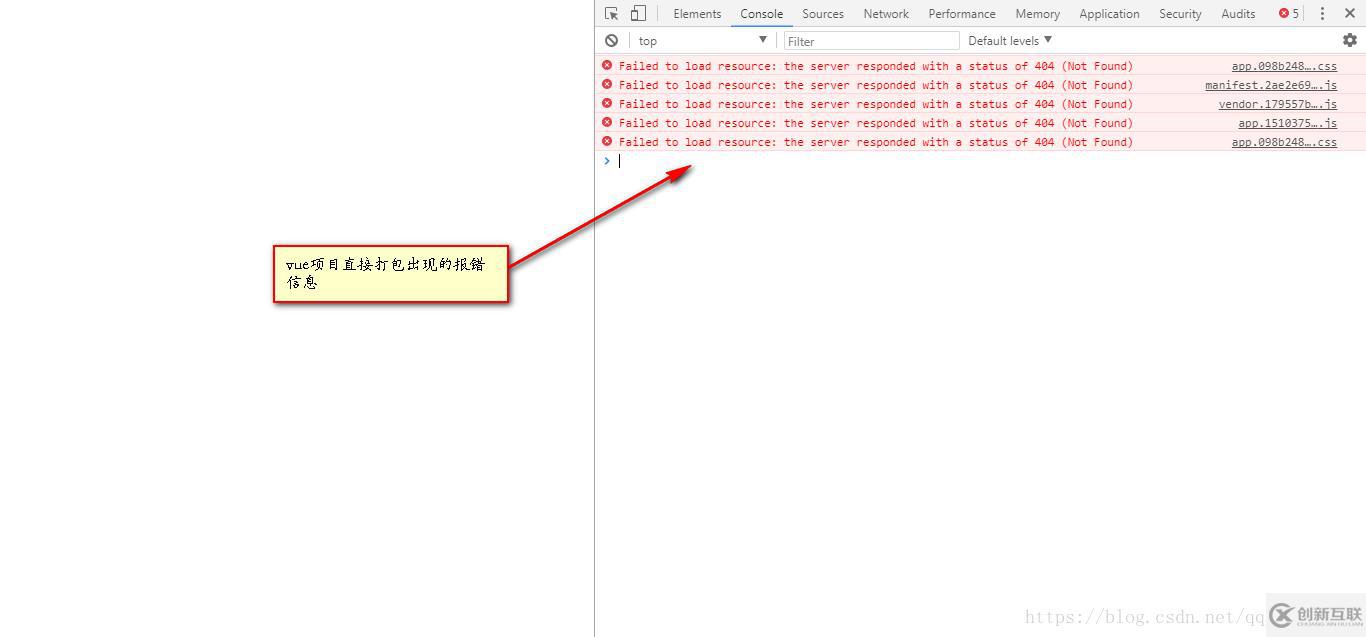The image size is (1366, 637).
Task: Open console settings gear
Action: click(x=1350, y=40)
